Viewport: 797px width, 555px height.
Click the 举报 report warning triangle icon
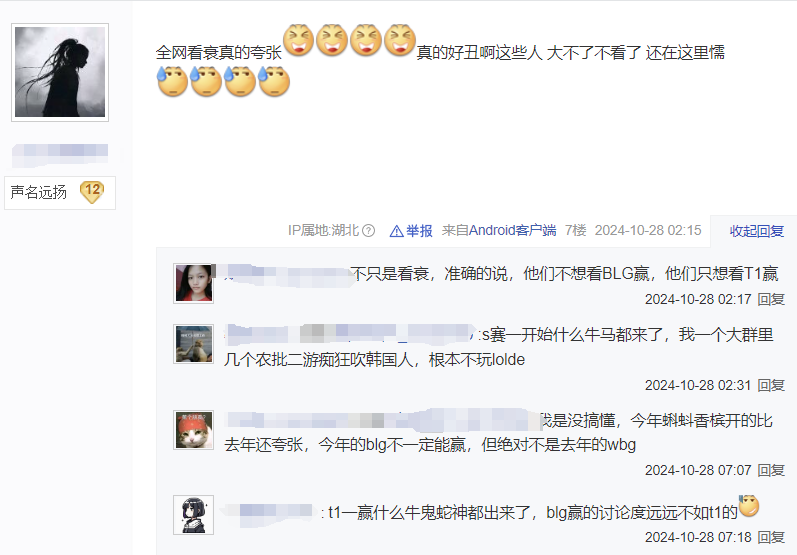tap(396, 231)
